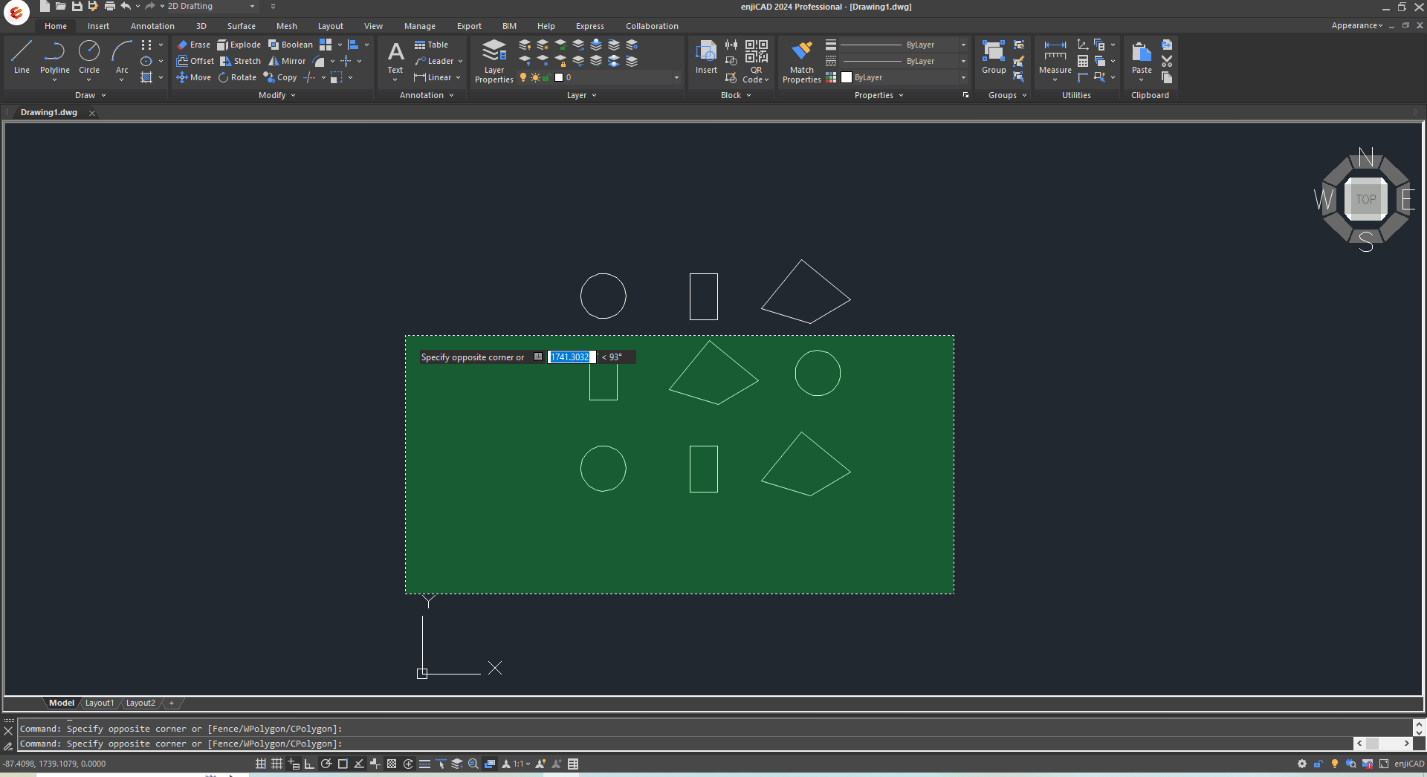
Task: Activate the Rotate tool
Action: [x=237, y=77]
